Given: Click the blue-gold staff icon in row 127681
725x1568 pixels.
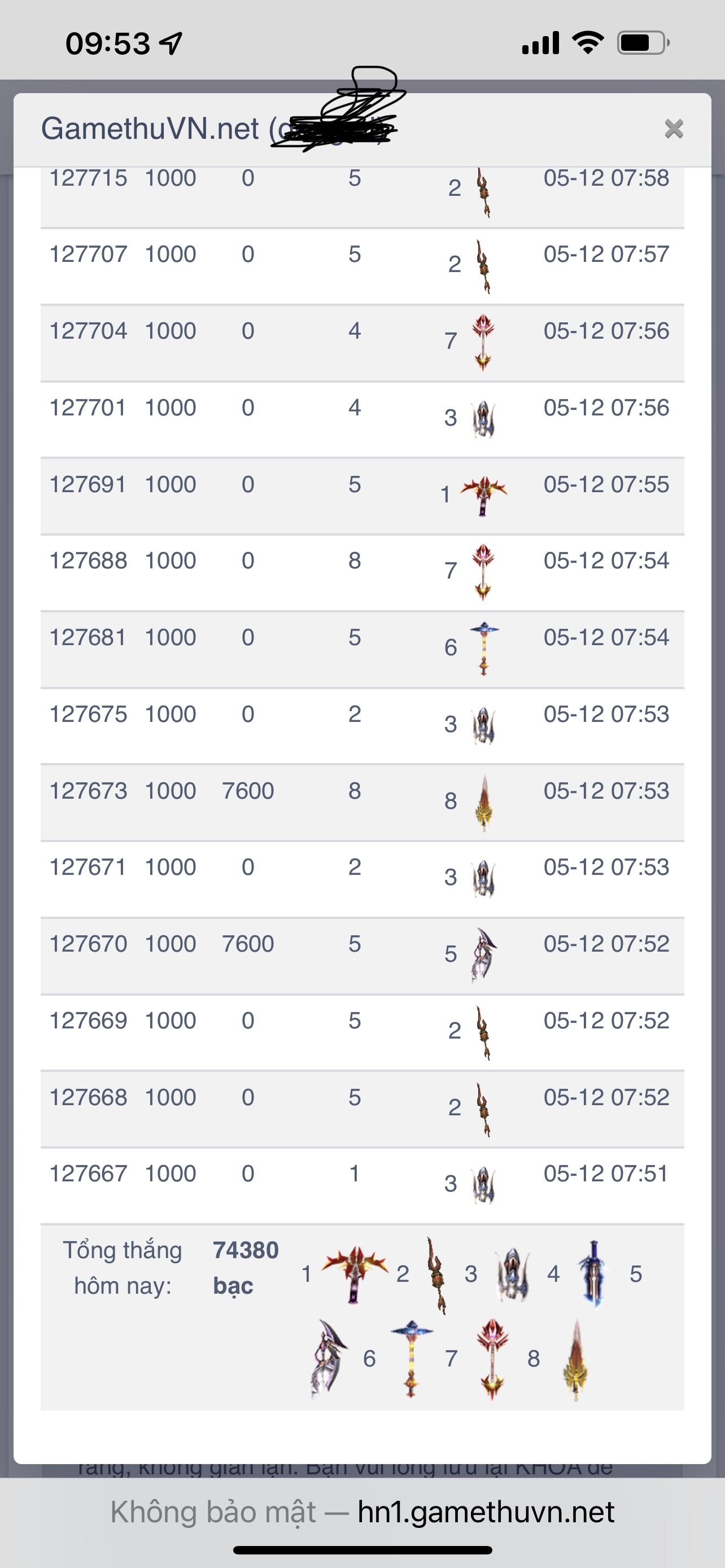Looking at the screenshot, I should pos(483,649).
